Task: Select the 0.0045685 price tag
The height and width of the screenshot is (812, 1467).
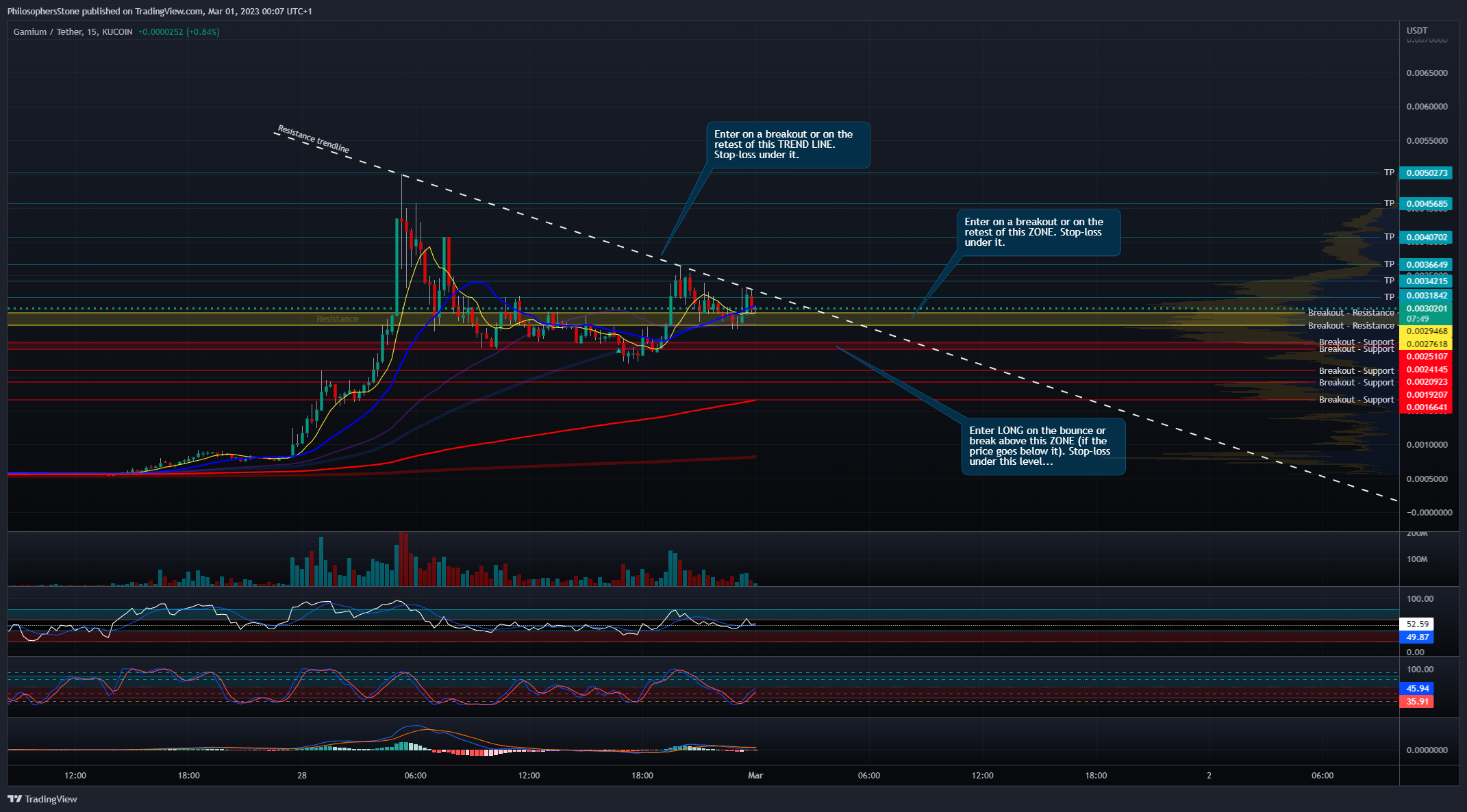Action: [x=1427, y=203]
